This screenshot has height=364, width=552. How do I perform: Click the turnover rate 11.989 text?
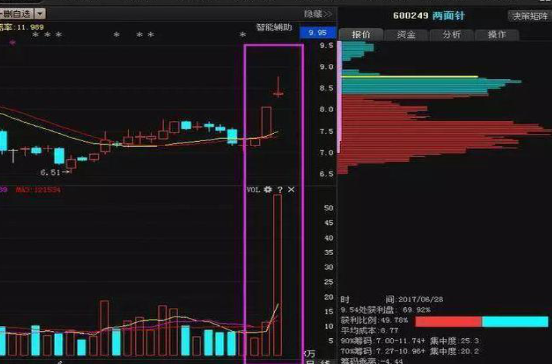click(x=22, y=27)
